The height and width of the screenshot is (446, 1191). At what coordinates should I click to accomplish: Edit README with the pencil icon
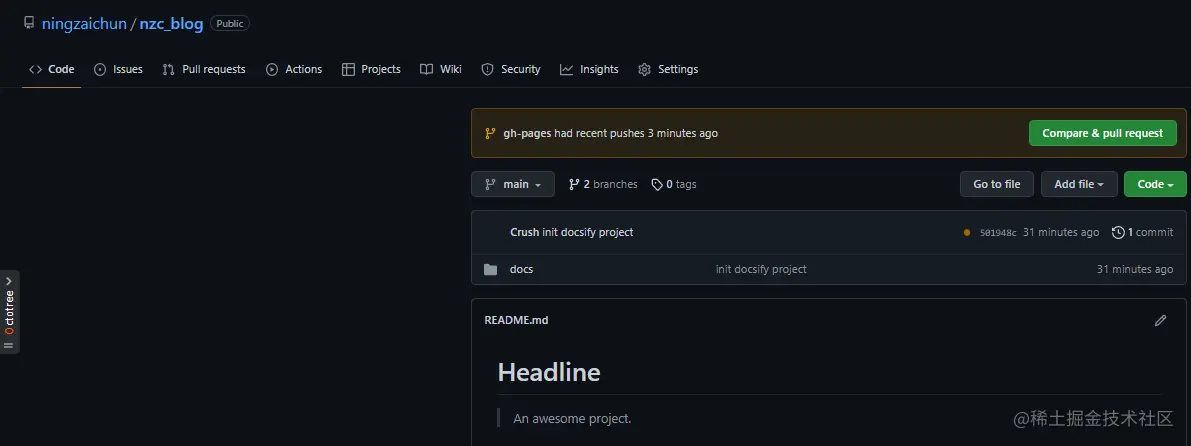(1160, 320)
